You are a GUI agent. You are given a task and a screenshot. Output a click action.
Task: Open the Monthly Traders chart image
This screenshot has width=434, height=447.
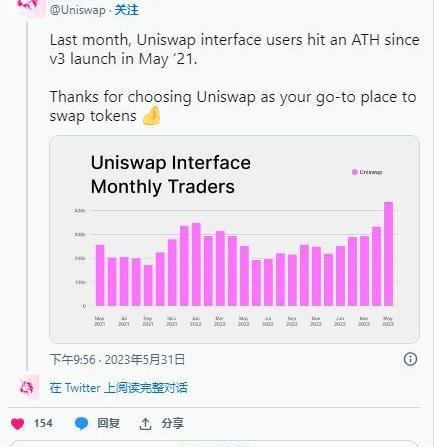(234, 239)
